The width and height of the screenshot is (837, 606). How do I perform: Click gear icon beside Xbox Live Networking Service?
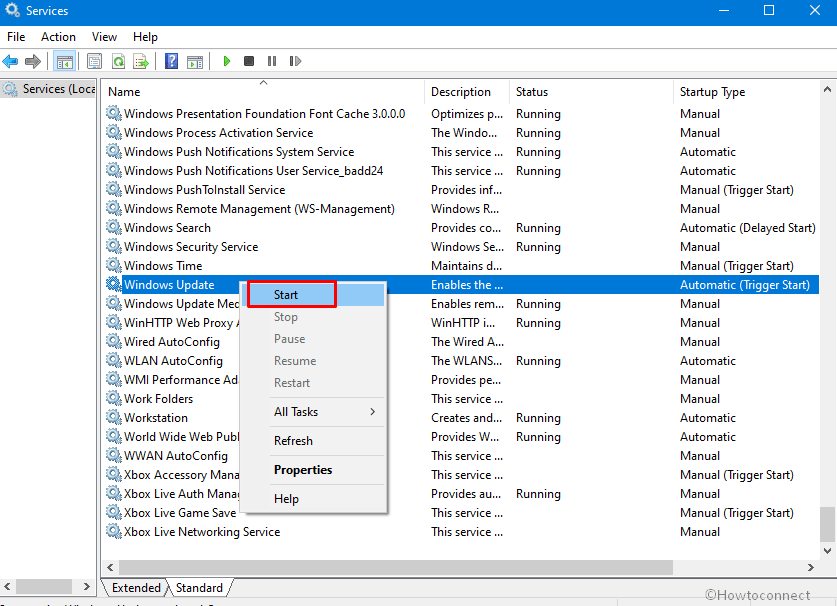pos(113,531)
